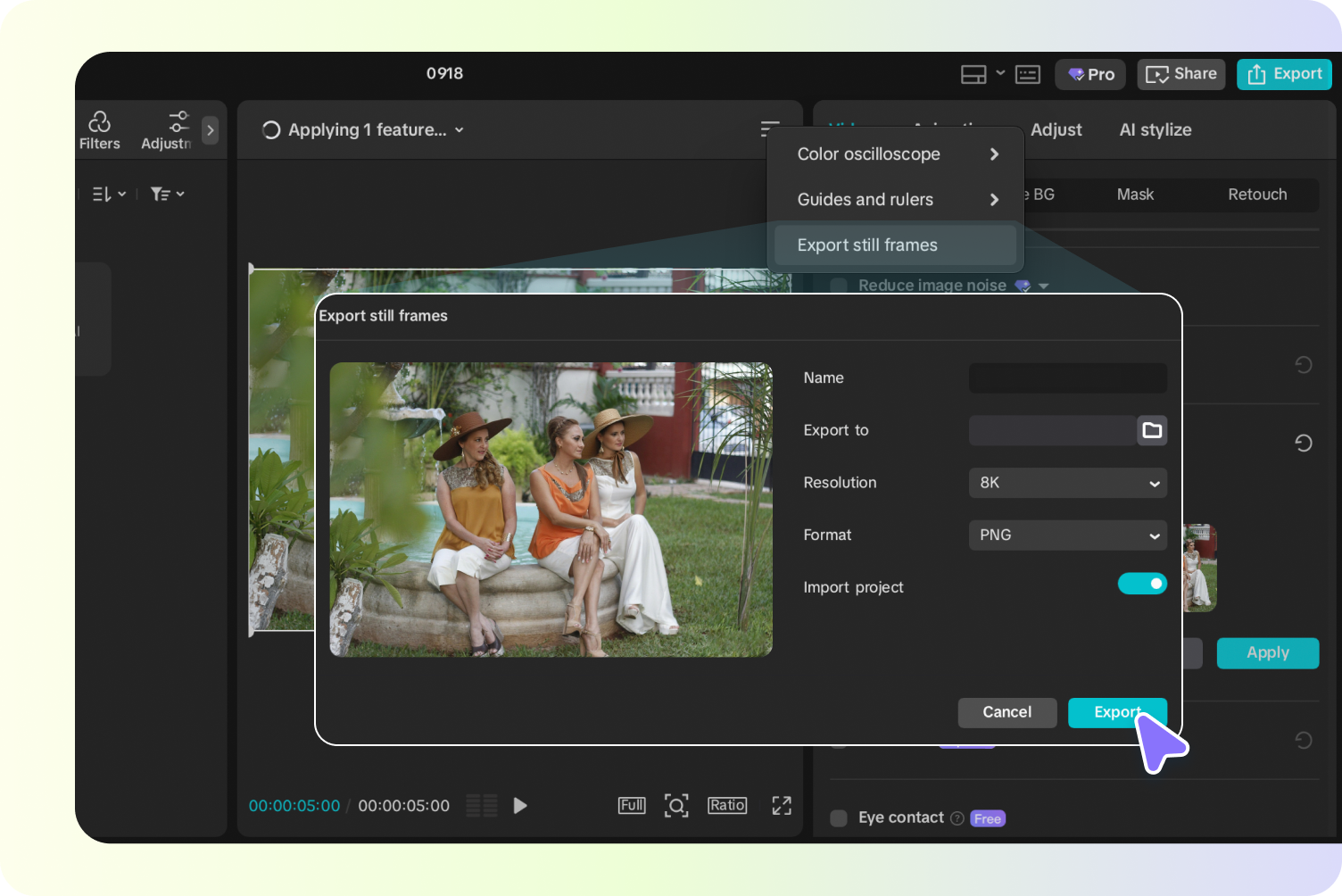Select Export still frames from the menu
The height and width of the screenshot is (896, 1342).
867,245
